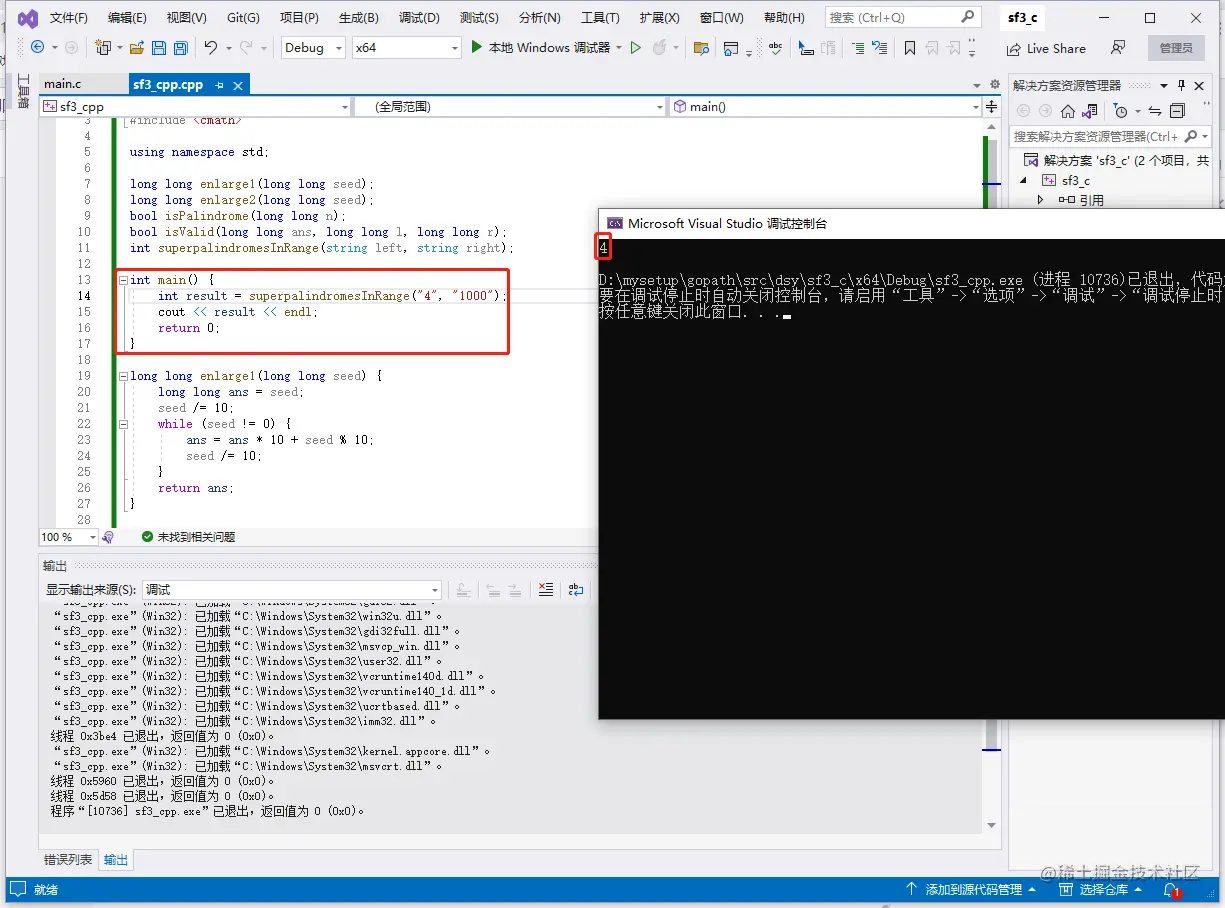Close the sf3_cpp.cpp tab

238,86
